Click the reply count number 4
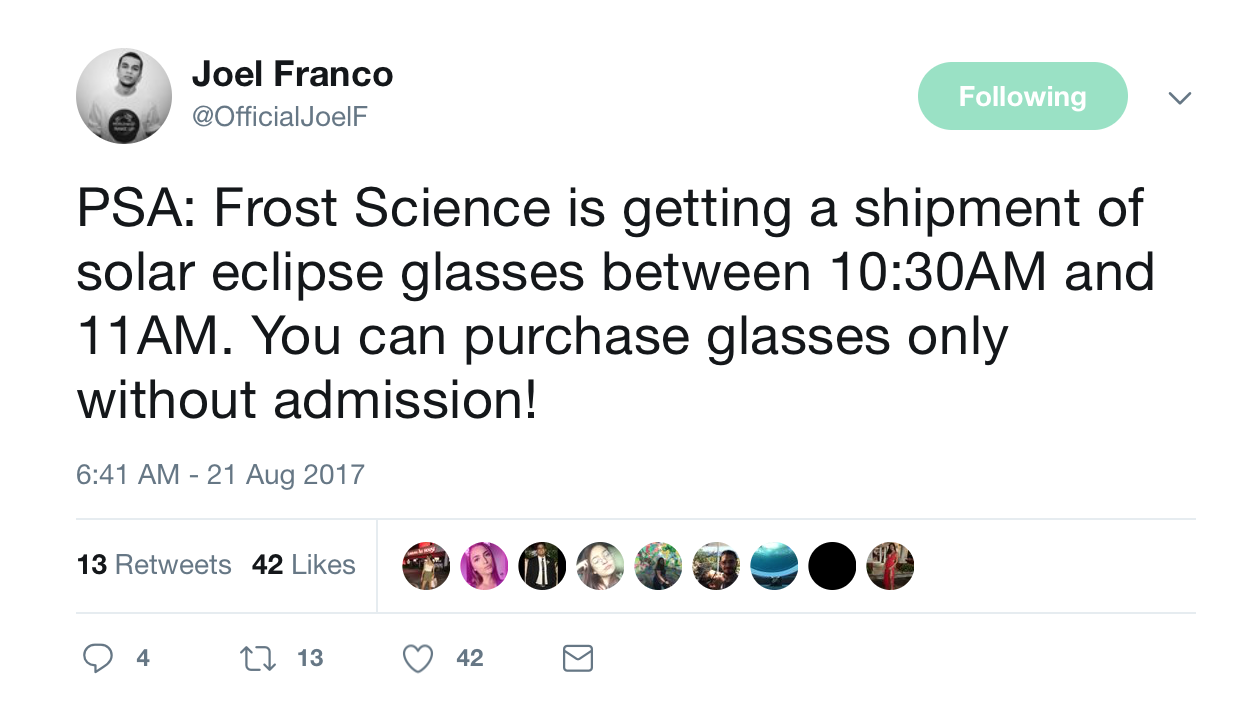1258x712 pixels. pos(143,658)
